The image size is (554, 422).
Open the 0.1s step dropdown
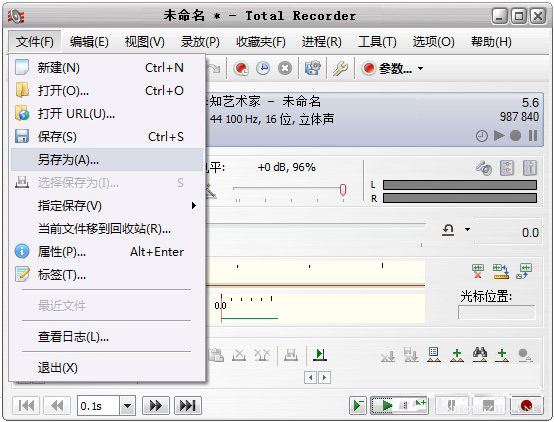pyautogui.click(x=127, y=406)
